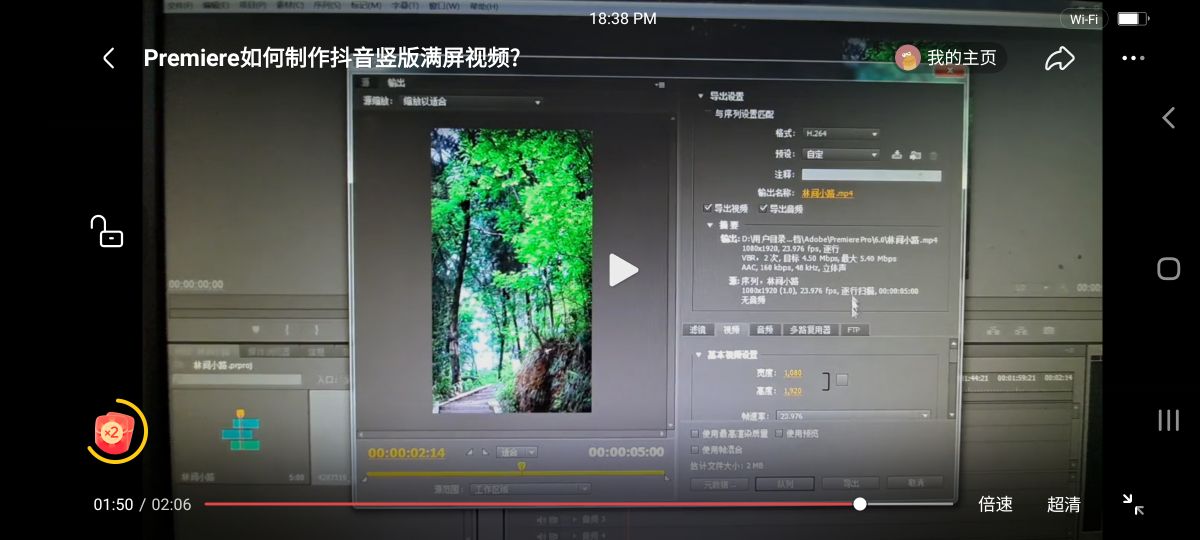This screenshot has height=540, width=1200.
Task: Click the video settings vertical scrollbar
Action: 952,380
